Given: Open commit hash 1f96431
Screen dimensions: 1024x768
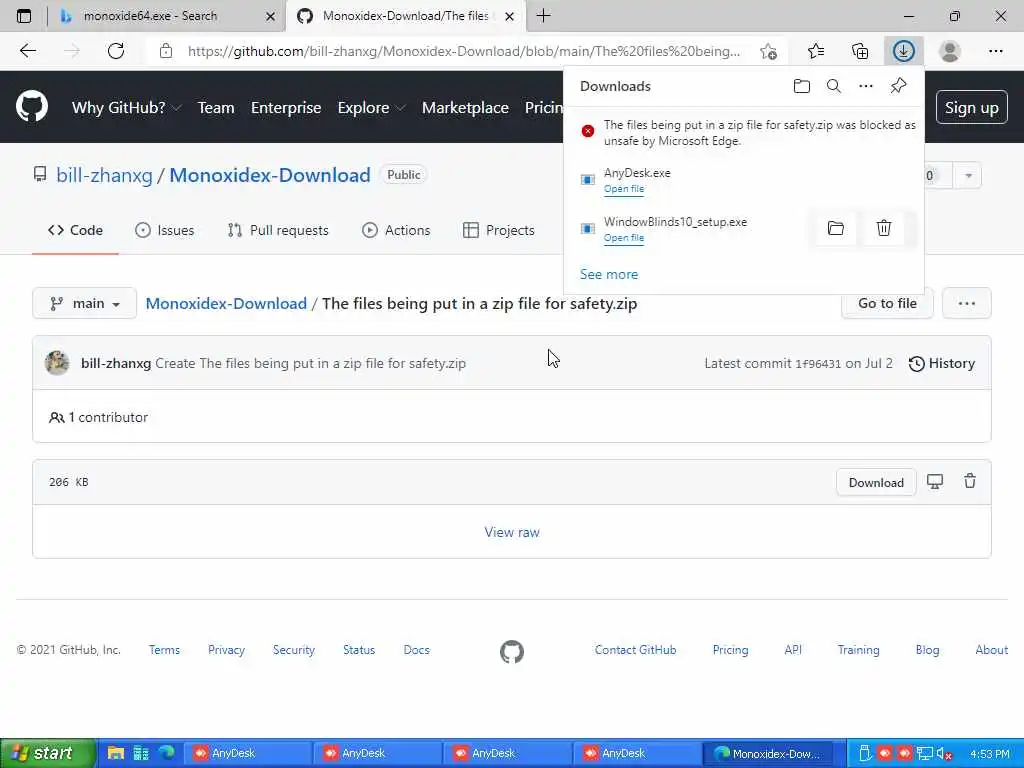Looking at the screenshot, I should point(818,364).
